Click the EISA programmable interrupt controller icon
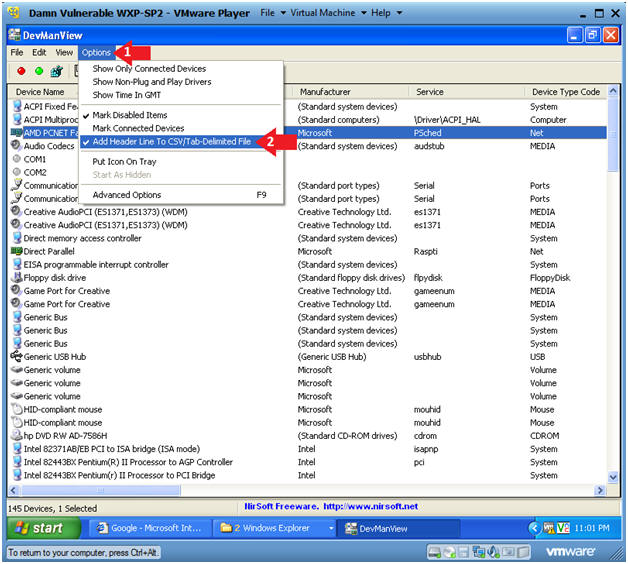 tap(17, 264)
